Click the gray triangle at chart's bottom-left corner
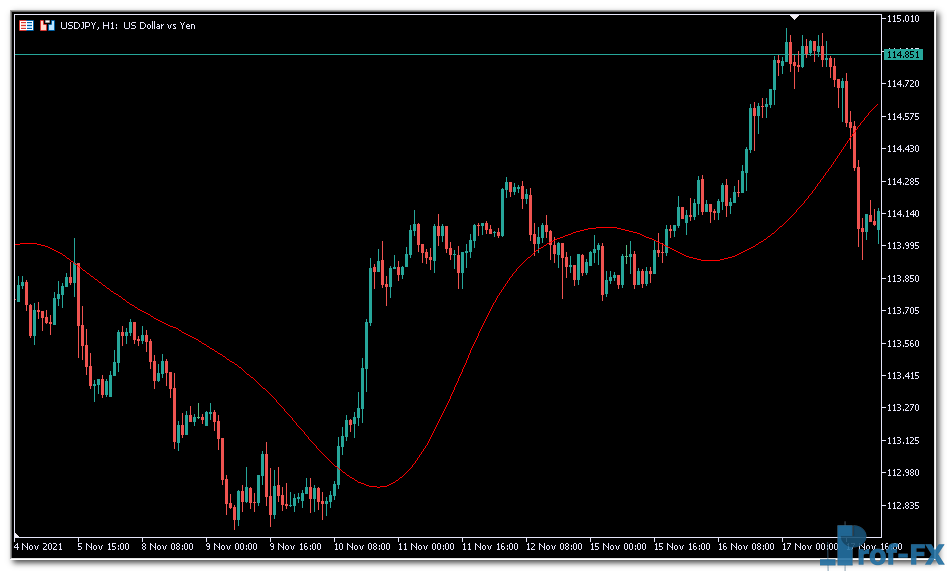This screenshot has height=571, width=947. 17,534
